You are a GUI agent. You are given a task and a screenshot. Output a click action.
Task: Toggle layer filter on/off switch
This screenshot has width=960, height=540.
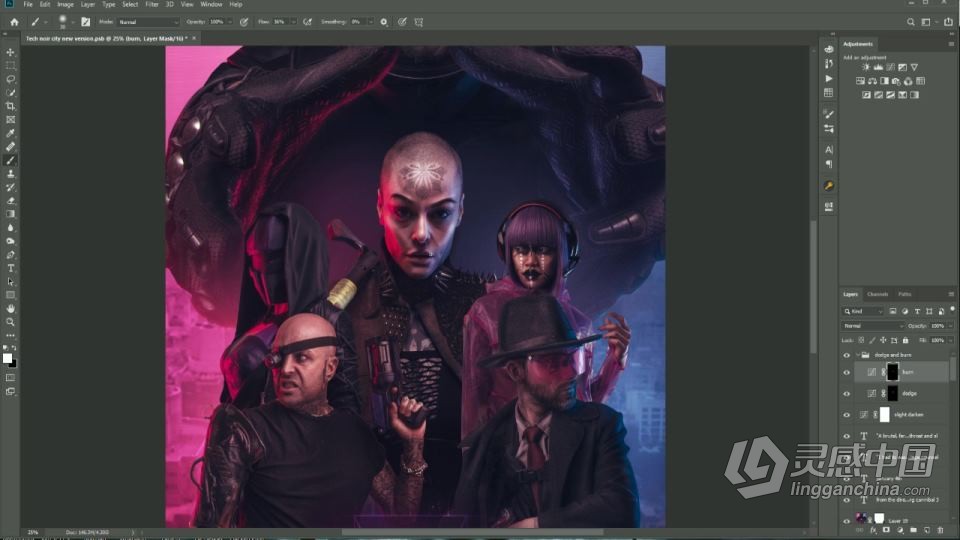(x=953, y=310)
